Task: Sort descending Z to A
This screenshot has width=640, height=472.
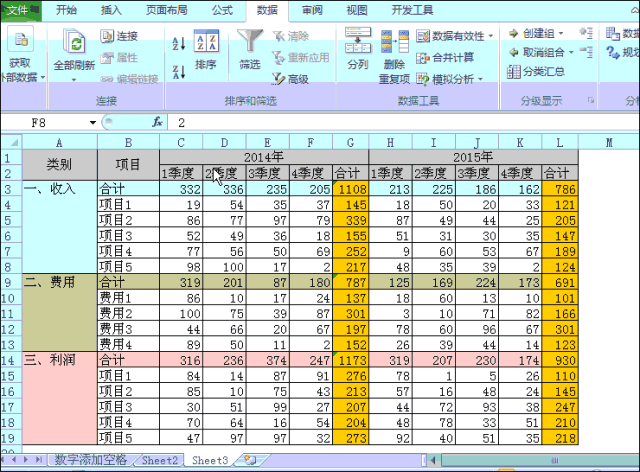Action: point(179,72)
